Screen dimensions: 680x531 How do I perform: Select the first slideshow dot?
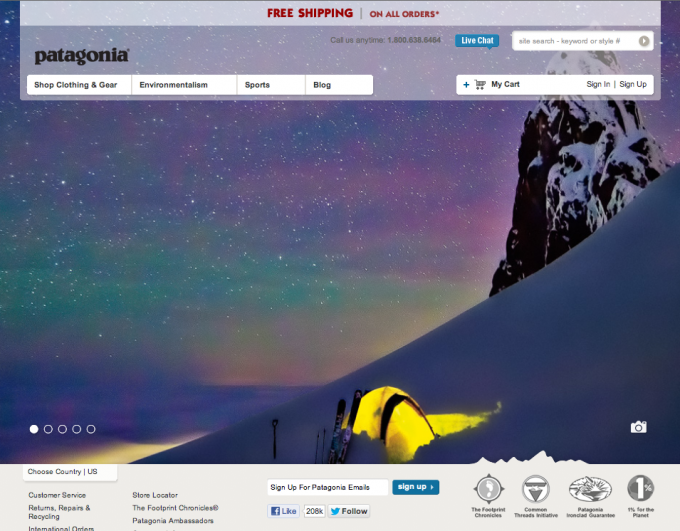tap(34, 429)
